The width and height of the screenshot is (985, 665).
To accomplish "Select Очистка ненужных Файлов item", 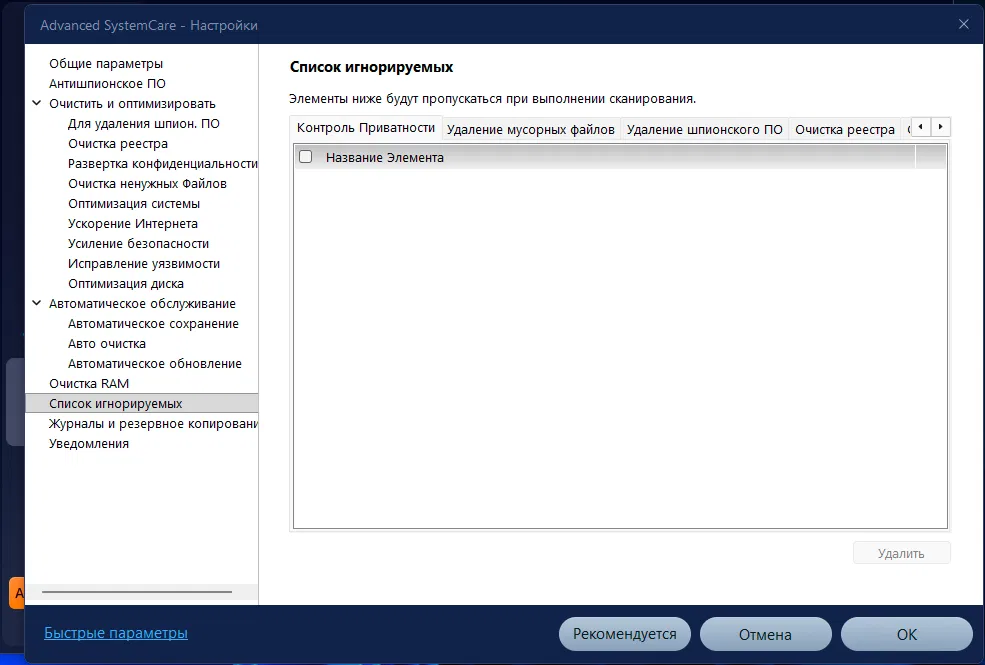I will point(147,184).
